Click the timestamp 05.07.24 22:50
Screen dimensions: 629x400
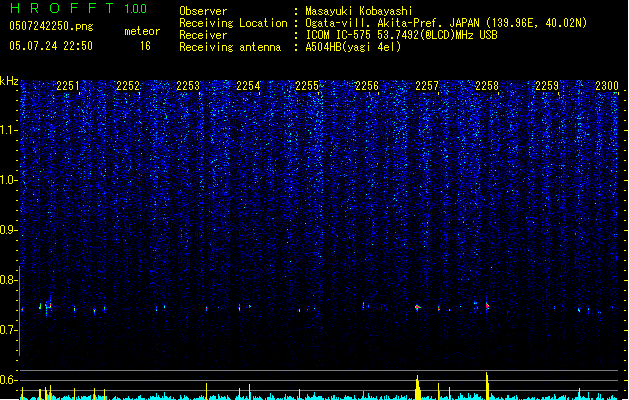pos(51,46)
